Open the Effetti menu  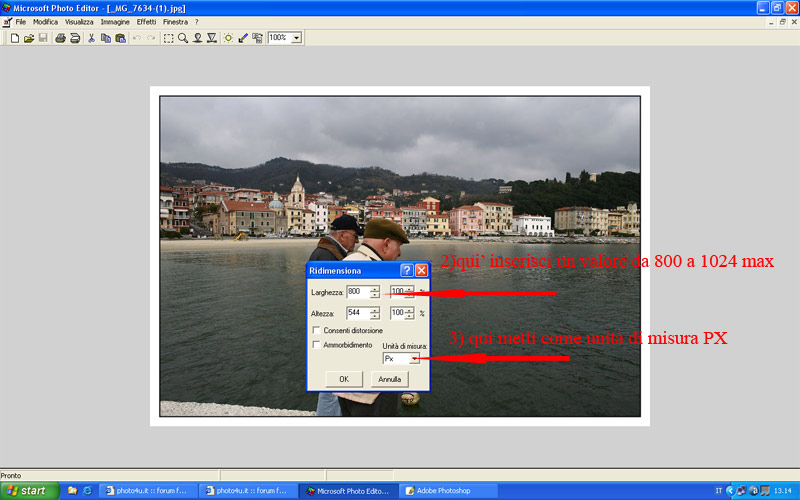(146, 21)
